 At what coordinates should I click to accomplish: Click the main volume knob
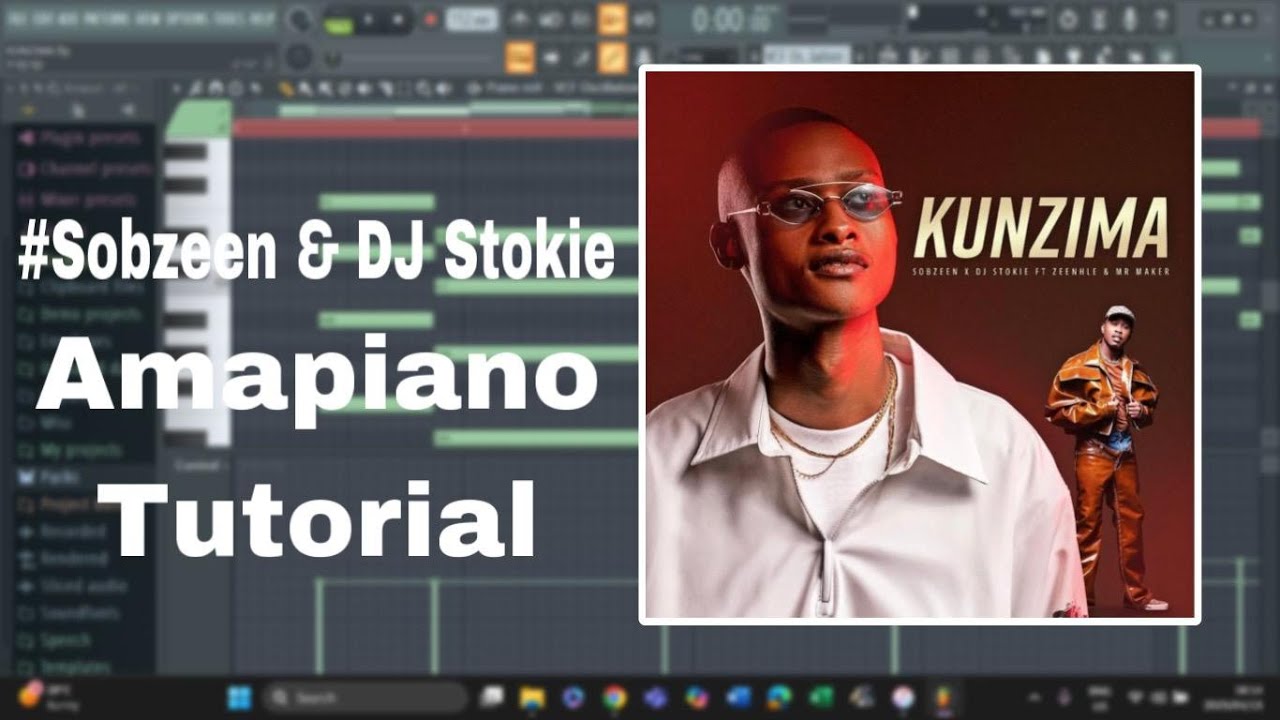(x=299, y=19)
